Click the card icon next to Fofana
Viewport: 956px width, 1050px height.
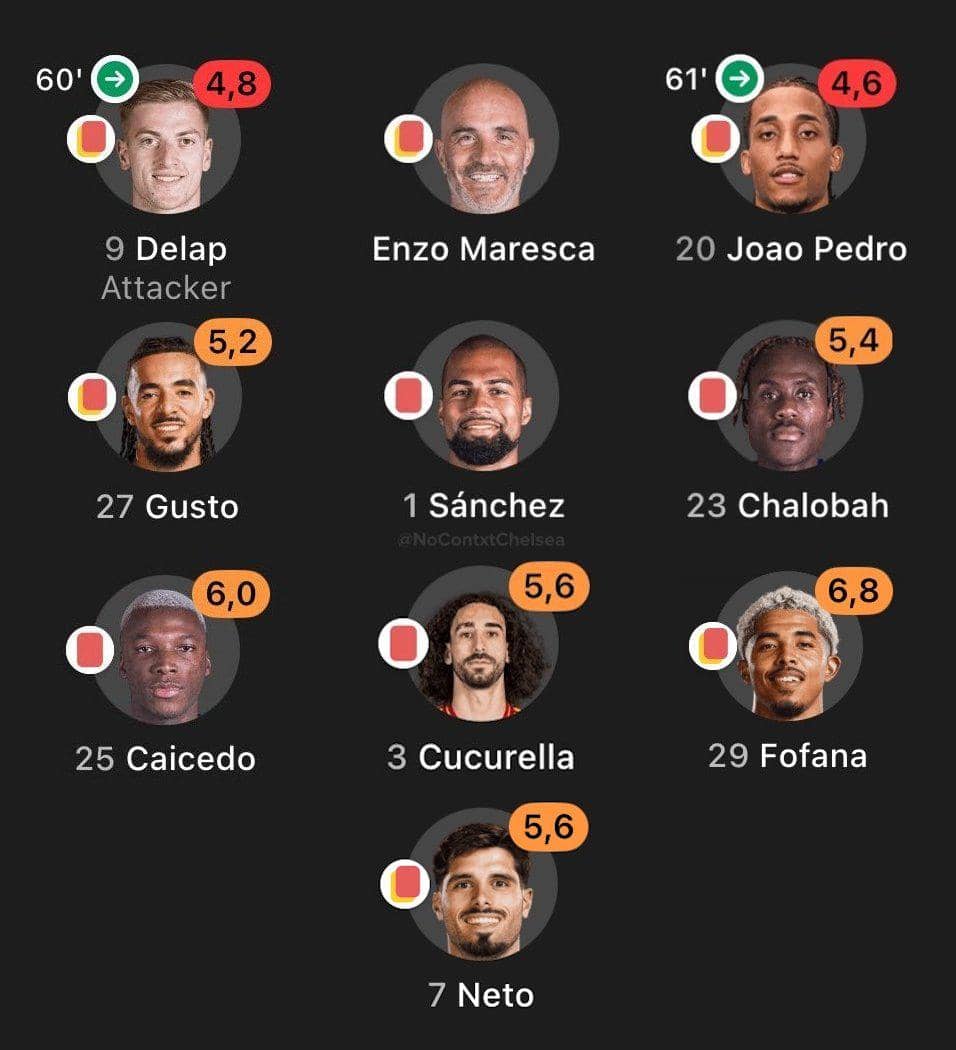pos(714,647)
